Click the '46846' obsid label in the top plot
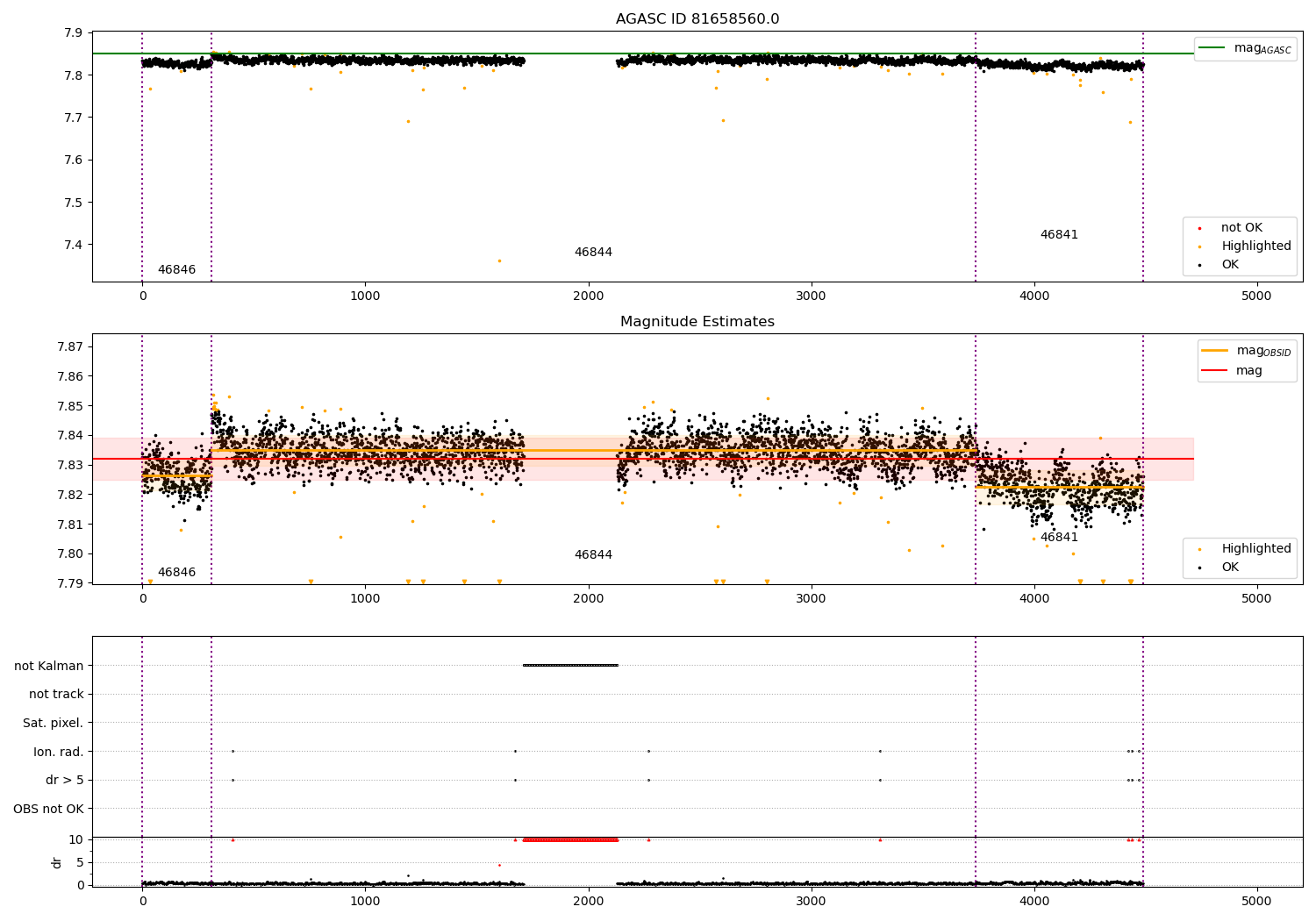This screenshot has width=1316, height=921. tap(176, 270)
